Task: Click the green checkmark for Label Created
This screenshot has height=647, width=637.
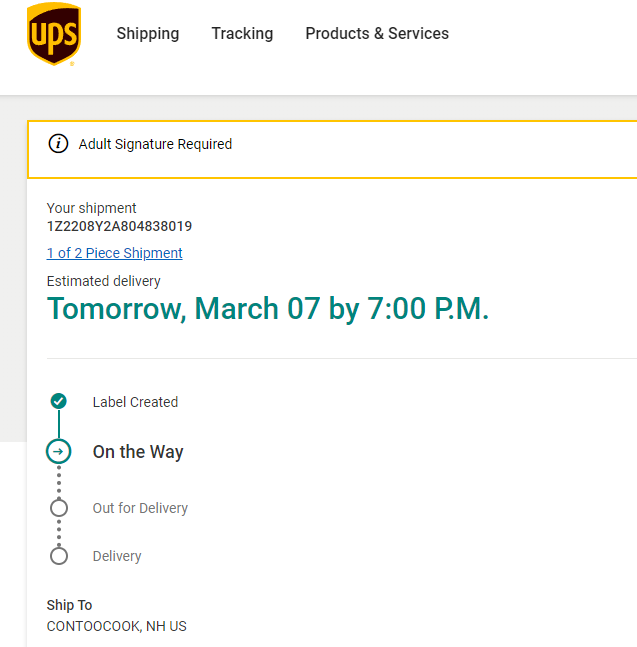Action: coord(59,402)
